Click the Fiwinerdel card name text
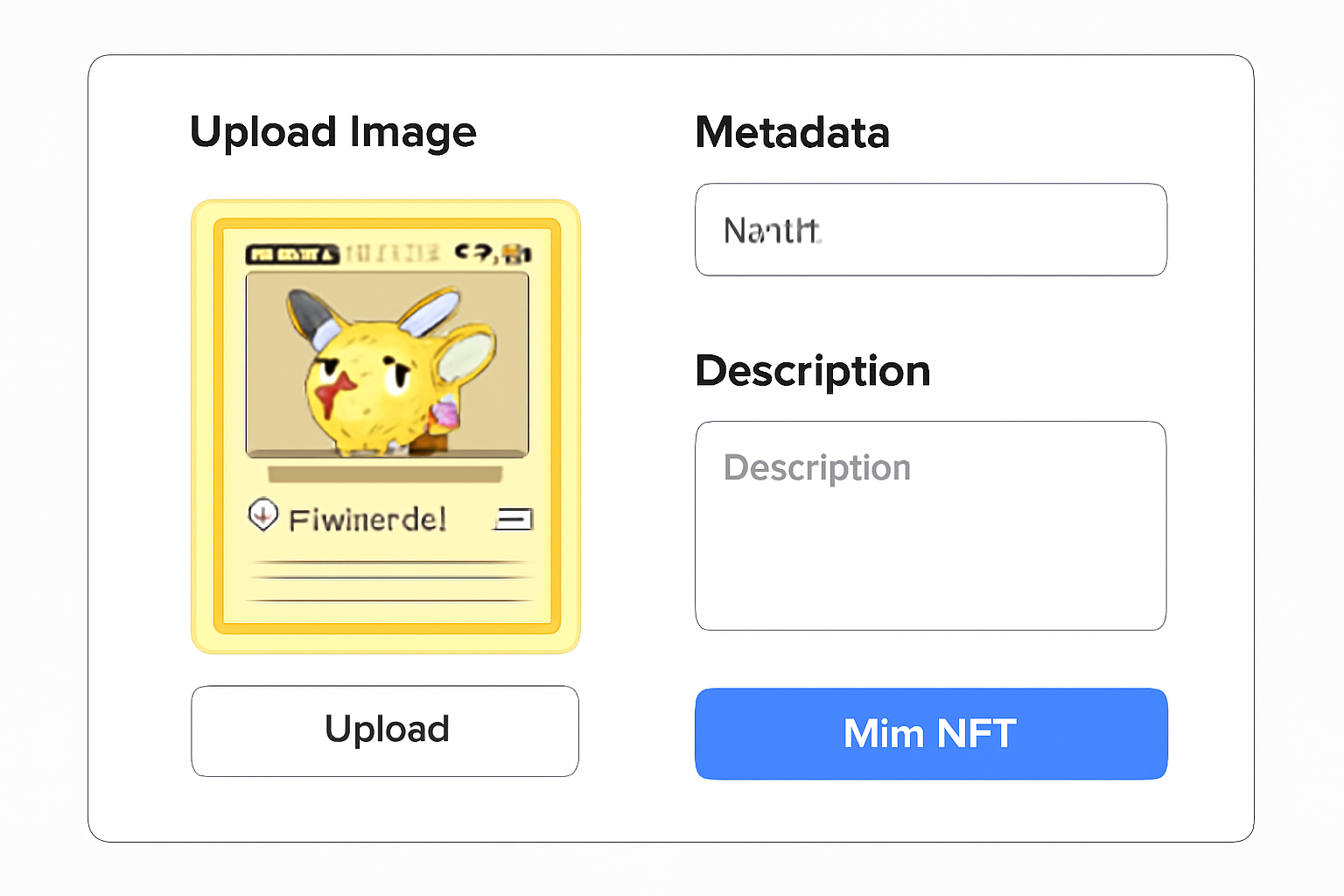This screenshot has height=896, width=1344. 367,520
